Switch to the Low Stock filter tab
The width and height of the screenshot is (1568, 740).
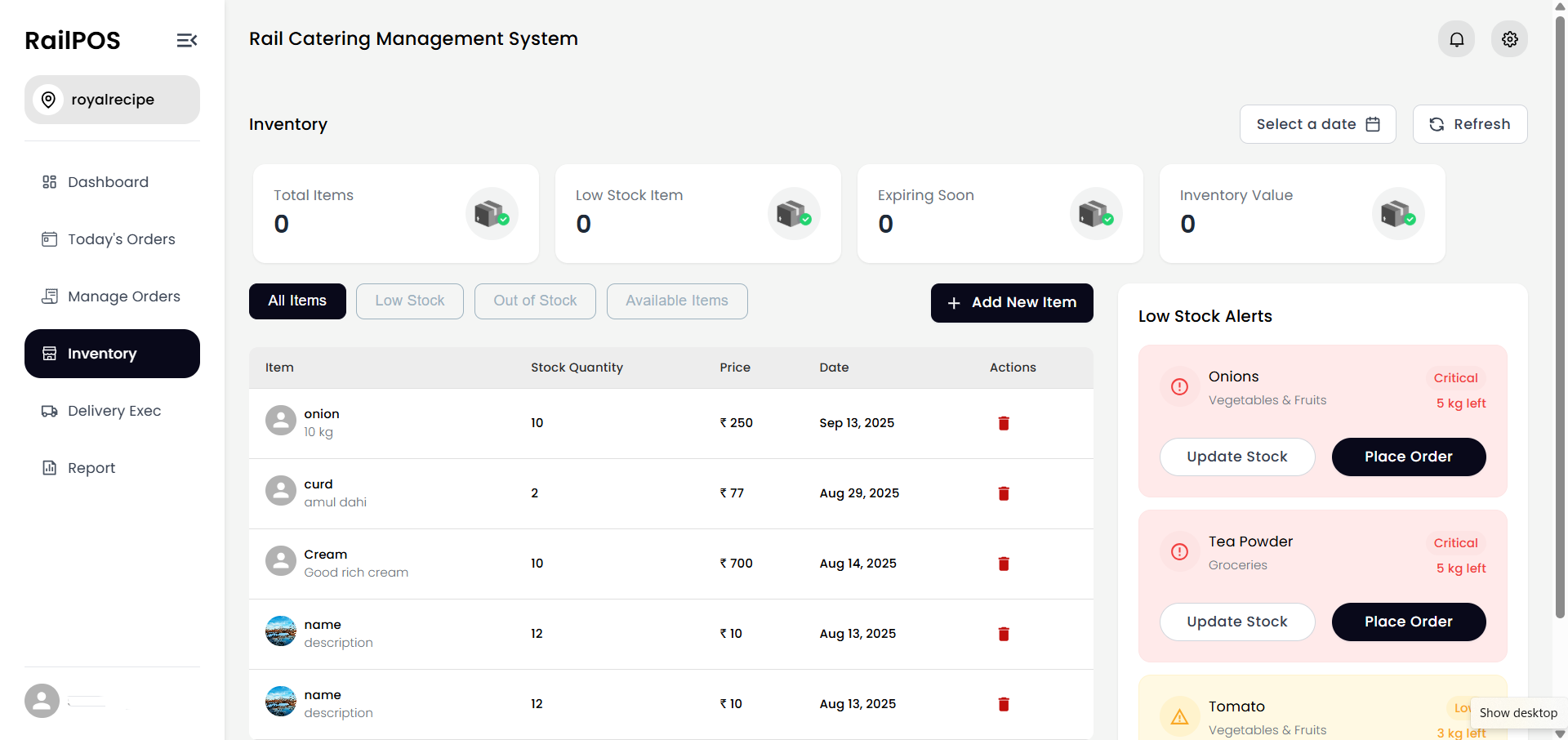coord(409,301)
